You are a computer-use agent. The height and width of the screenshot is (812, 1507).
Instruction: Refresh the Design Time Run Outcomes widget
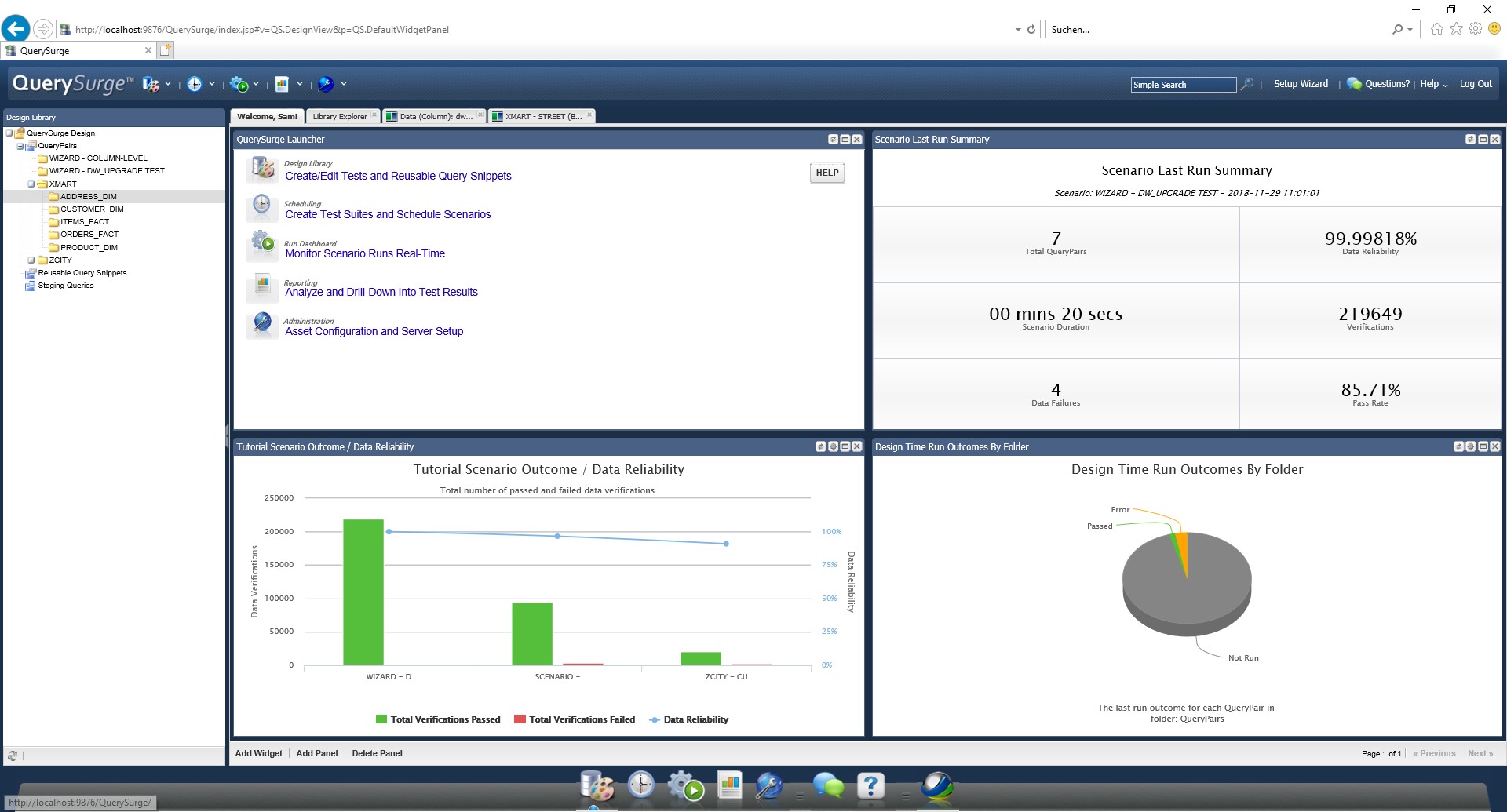[1458, 447]
